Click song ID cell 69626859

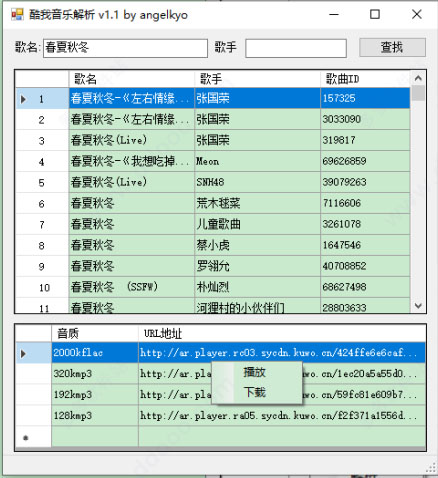(365, 161)
